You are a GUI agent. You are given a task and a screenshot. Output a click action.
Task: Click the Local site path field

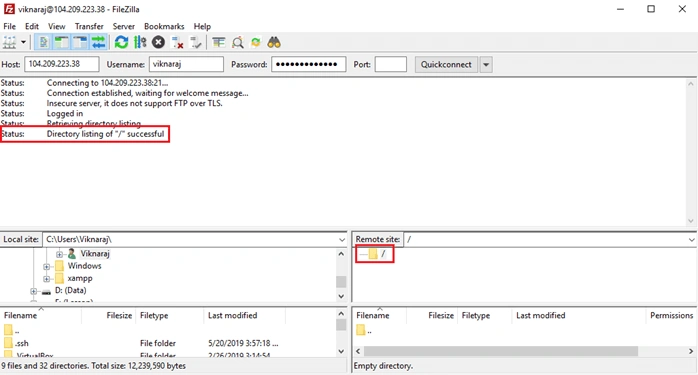(x=190, y=240)
